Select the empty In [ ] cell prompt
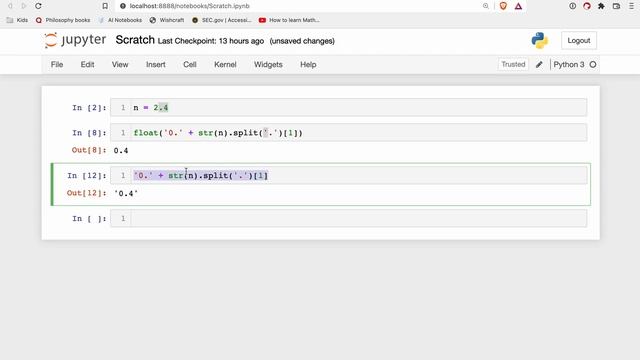This screenshot has height=360, width=640. pos(89,218)
